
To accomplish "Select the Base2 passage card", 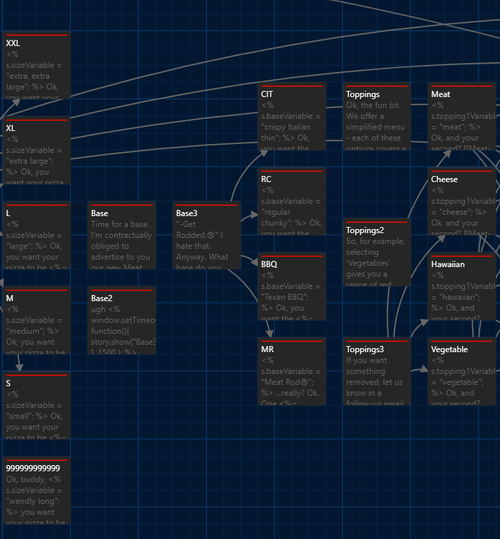I will pyautogui.click(x=122, y=320).
